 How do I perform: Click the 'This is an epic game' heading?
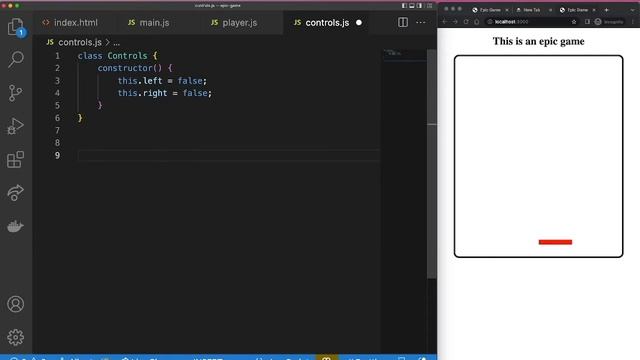538,41
